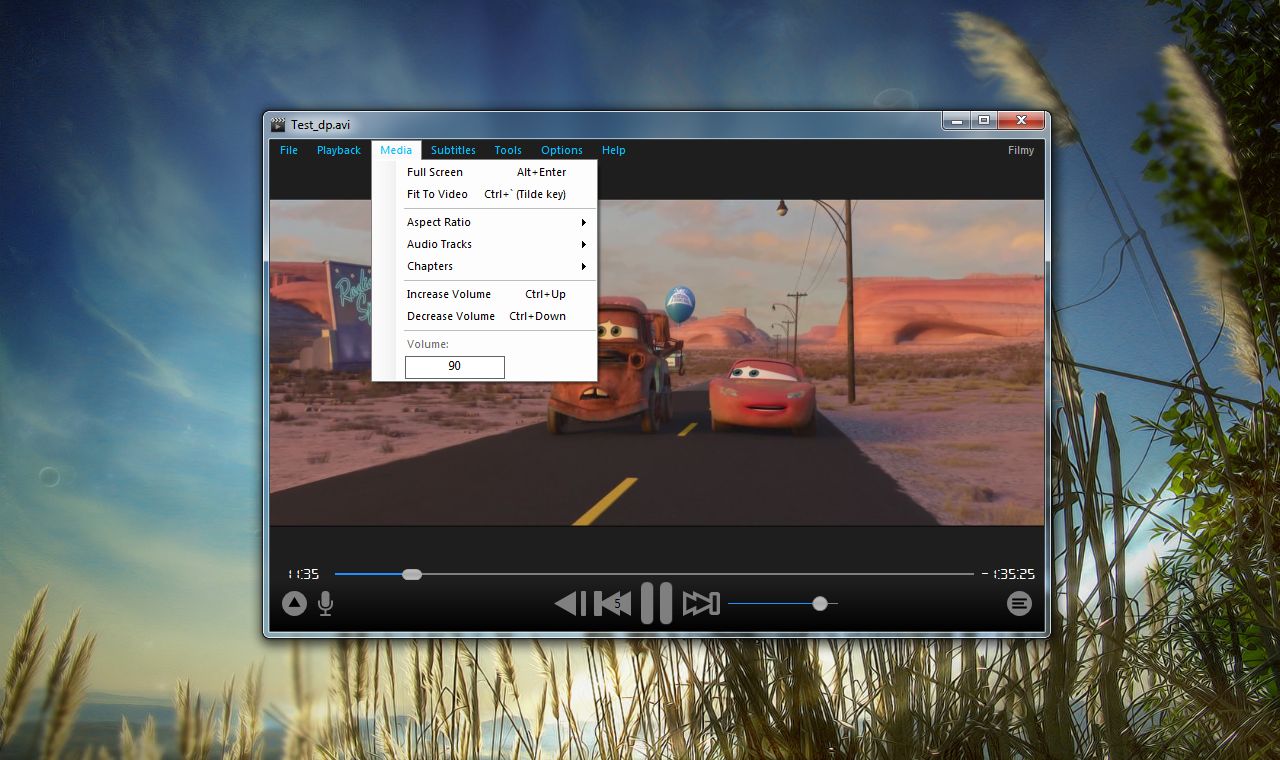Expand the Chapters submenu

click(485, 266)
